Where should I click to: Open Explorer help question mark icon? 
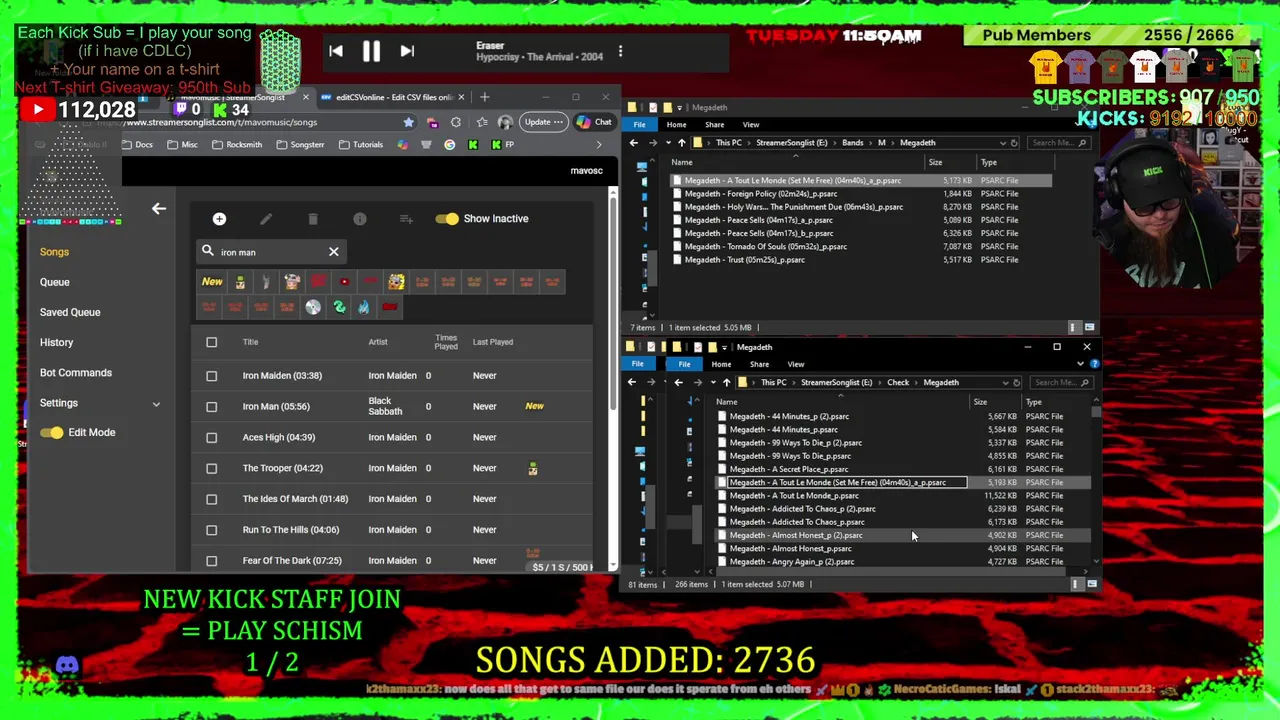pos(1095,364)
